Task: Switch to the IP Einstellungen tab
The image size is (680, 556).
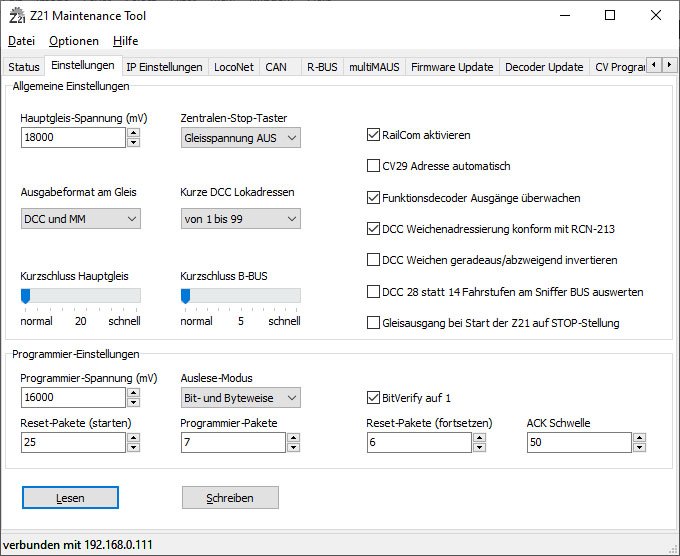Action: pos(164,67)
